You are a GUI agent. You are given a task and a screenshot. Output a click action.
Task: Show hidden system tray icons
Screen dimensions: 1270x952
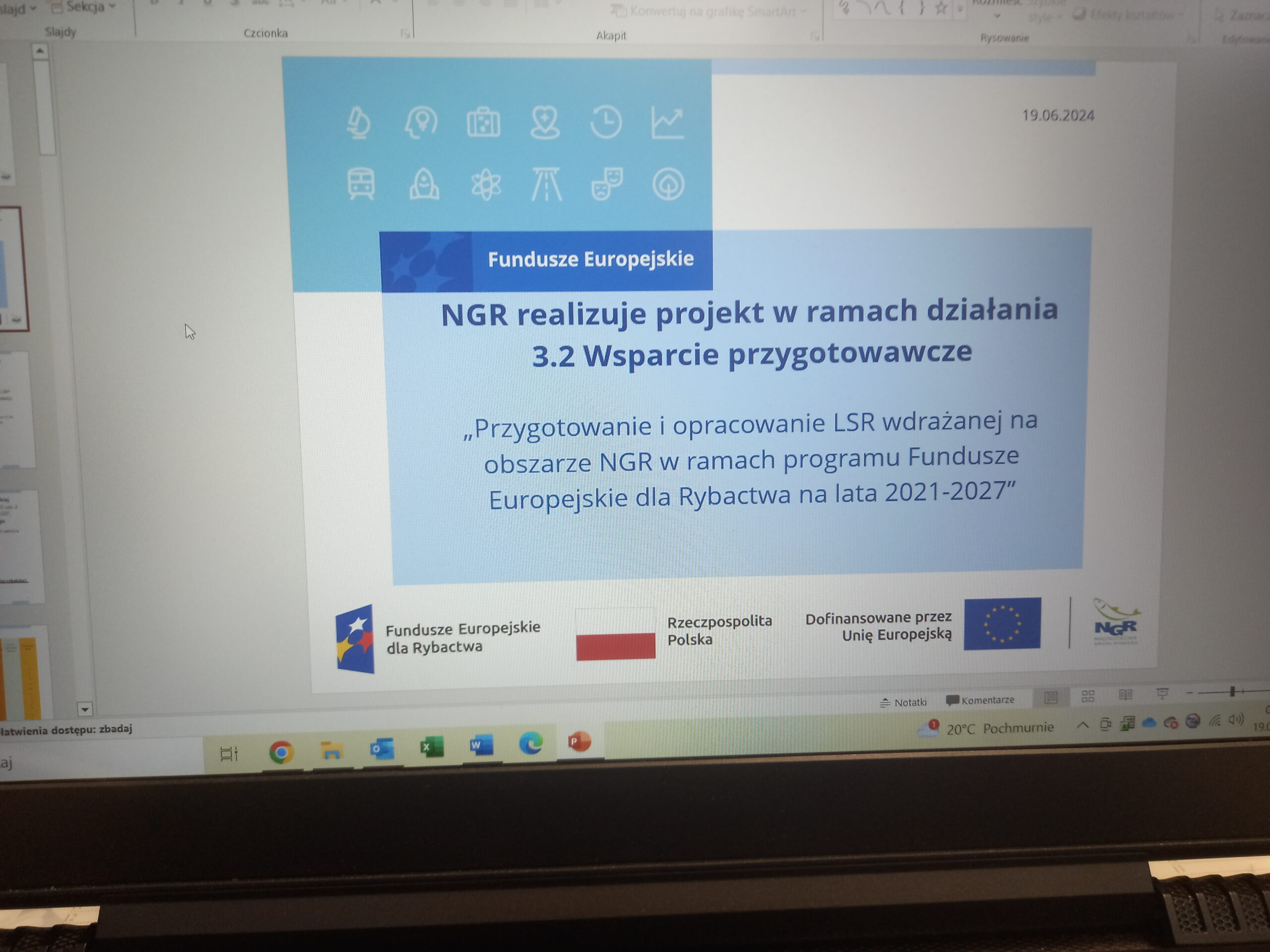point(1082,725)
